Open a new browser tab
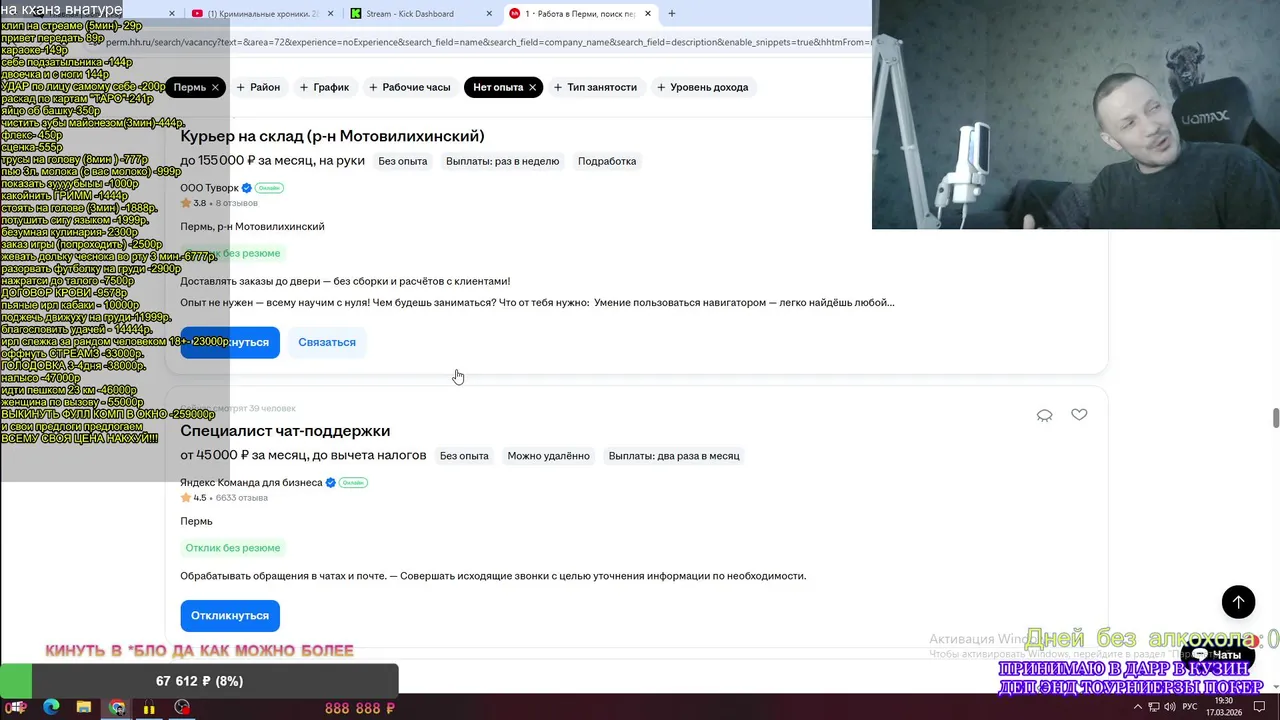The image size is (1280, 720). click(672, 14)
